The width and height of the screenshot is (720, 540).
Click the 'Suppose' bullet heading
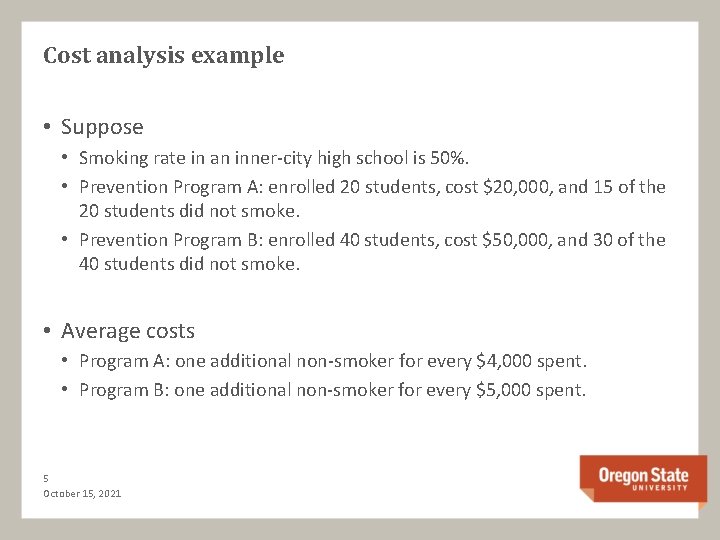click(102, 127)
